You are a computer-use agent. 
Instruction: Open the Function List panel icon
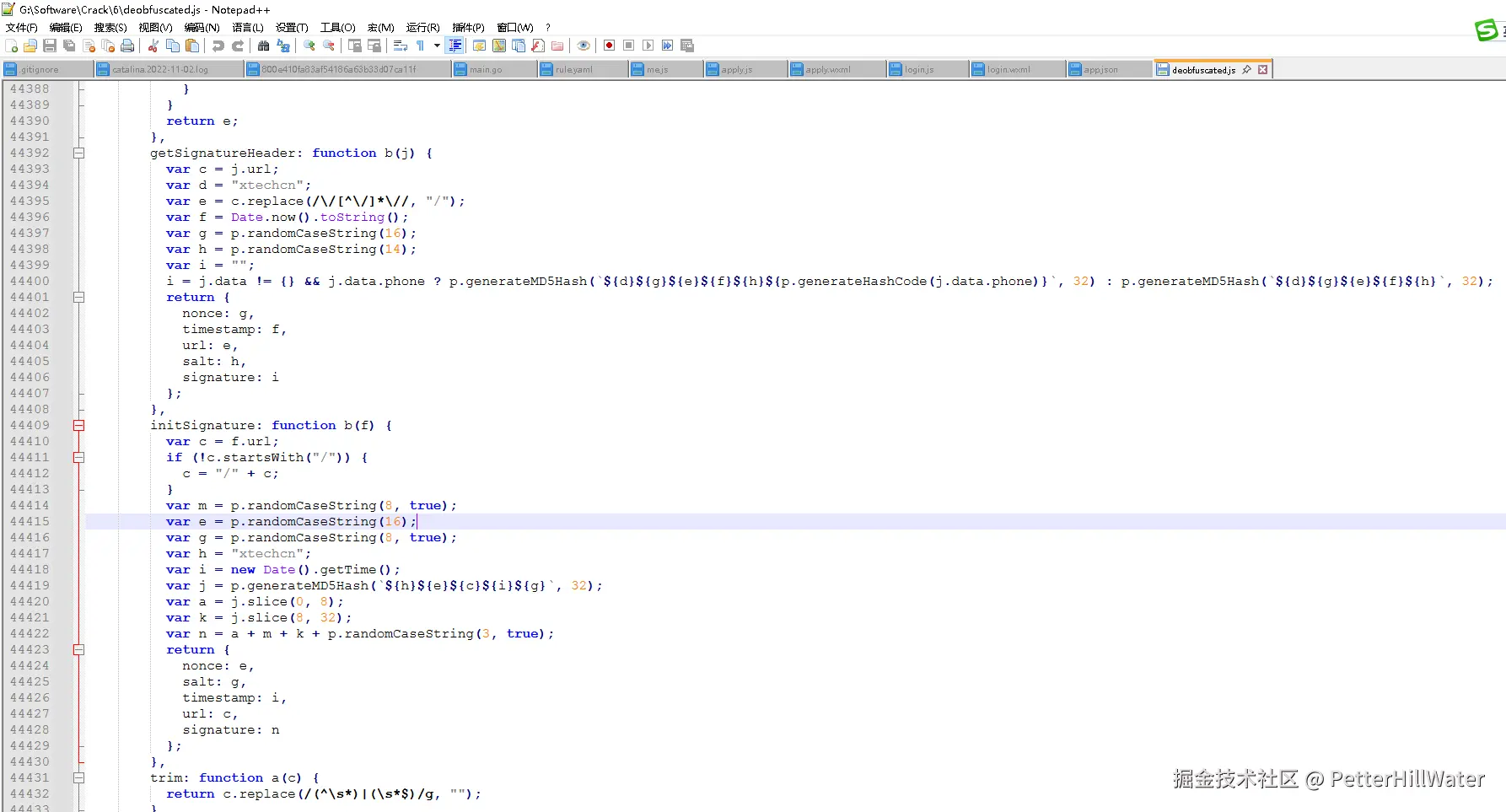(x=538, y=46)
